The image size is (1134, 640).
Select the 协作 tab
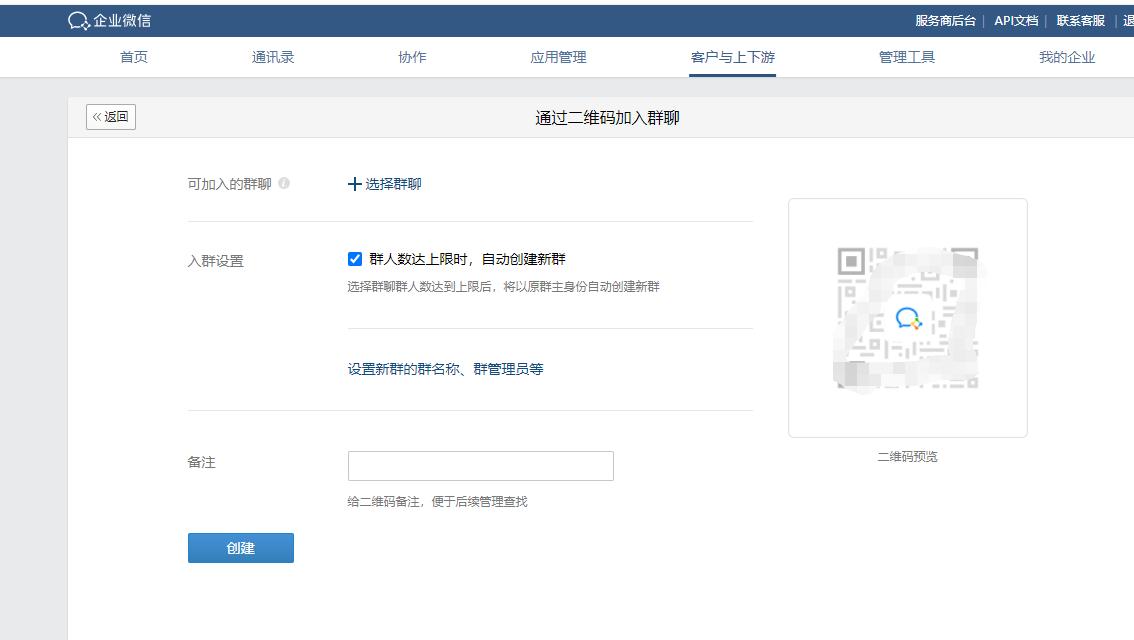[x=413, y=57]
